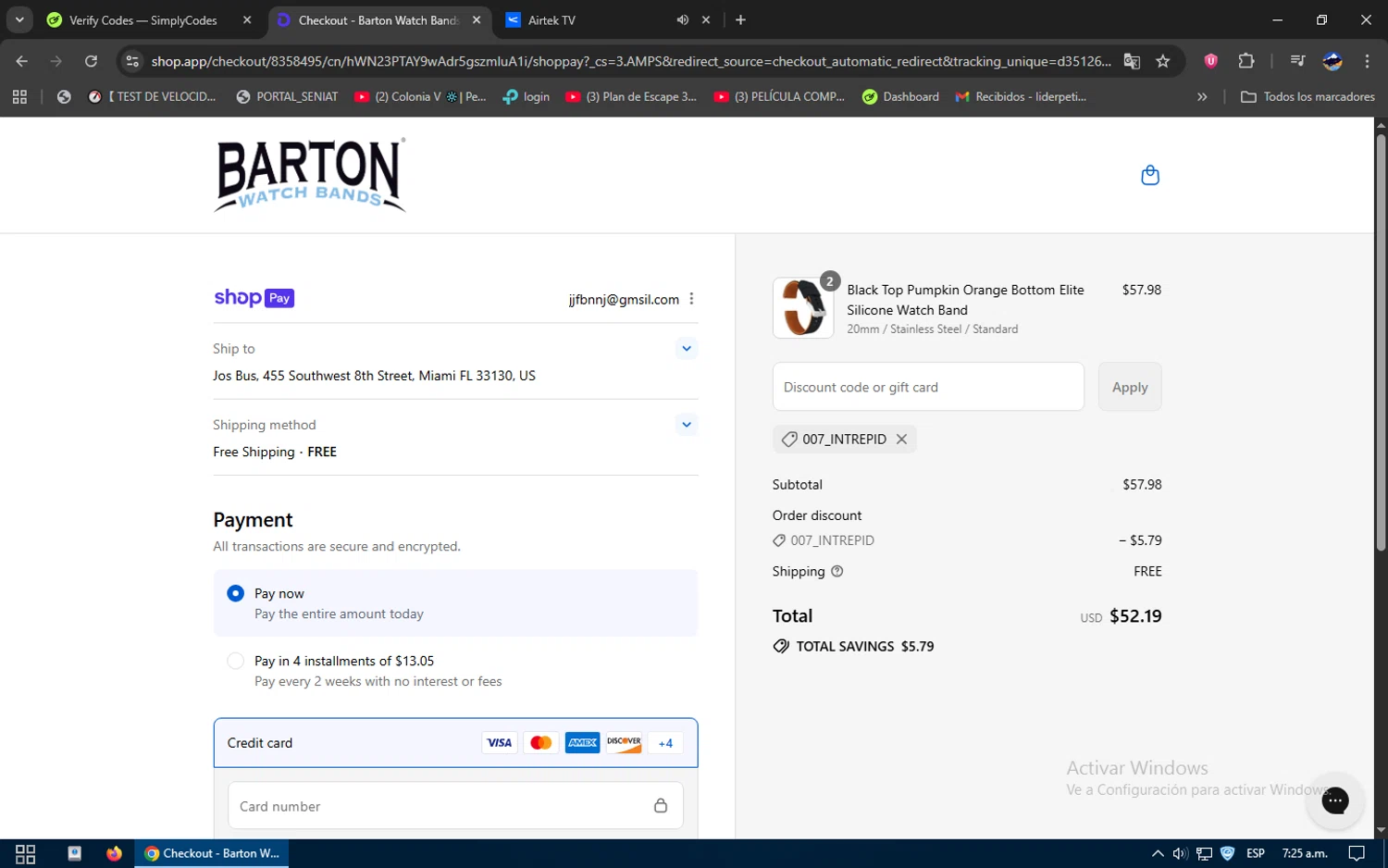The height and width of the screenshot is (868, 1388).
Task: Click the Discount code or gift card field
Action: 928,387
